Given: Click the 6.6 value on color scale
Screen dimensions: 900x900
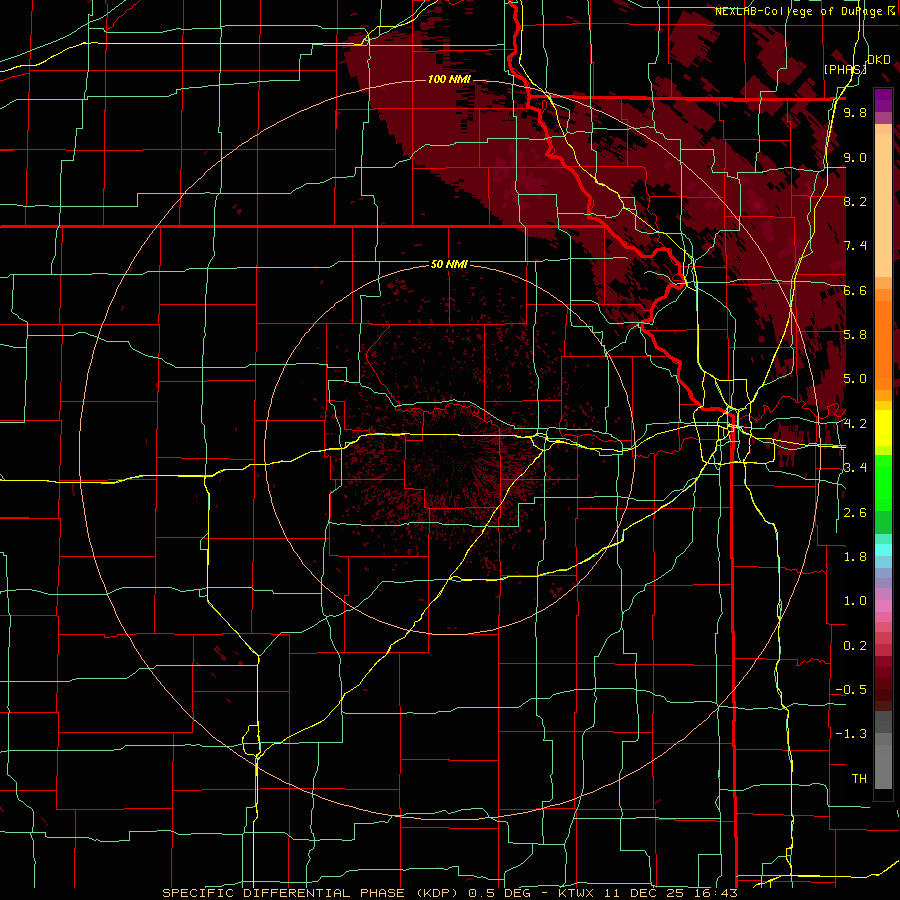Looking at the screenshot, I should pyautogui.click(x=855, y=290).
